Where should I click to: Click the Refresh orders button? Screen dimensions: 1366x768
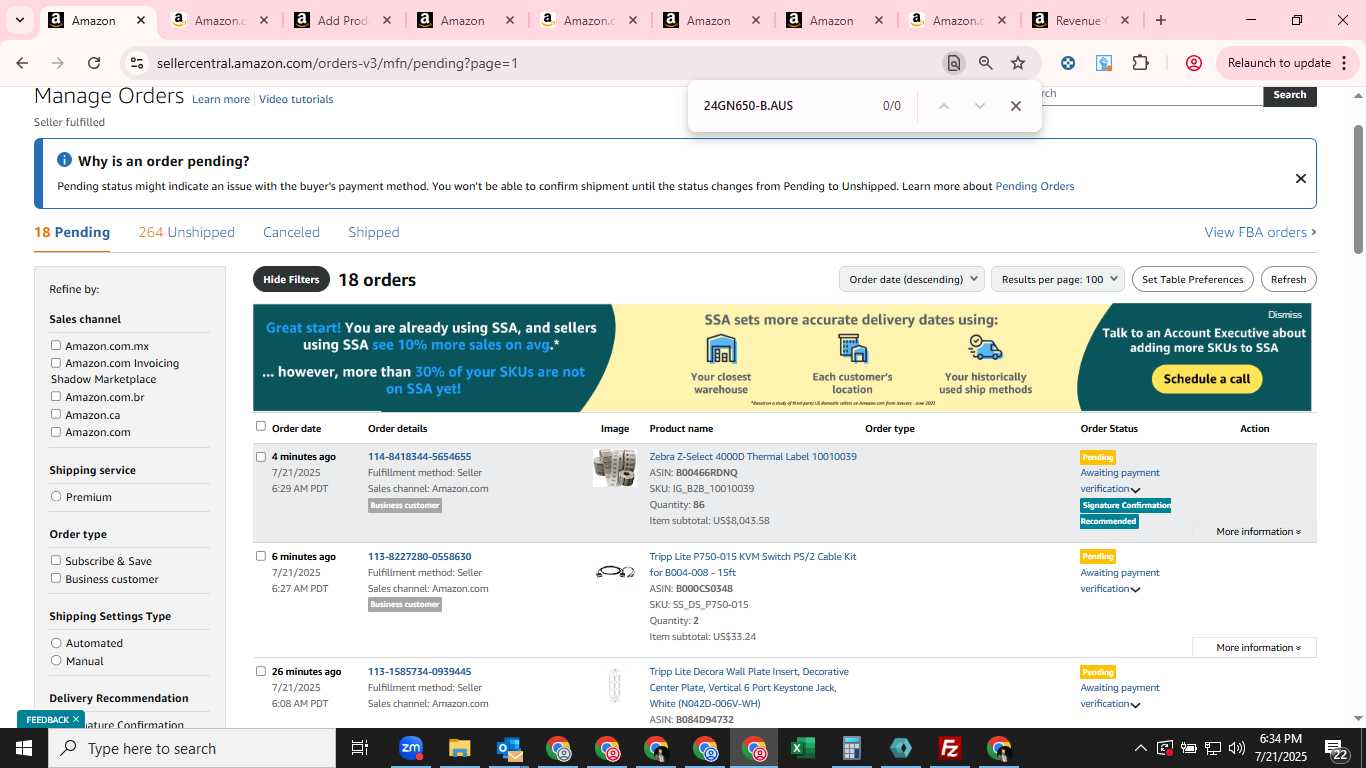(x=1288, y=279)
